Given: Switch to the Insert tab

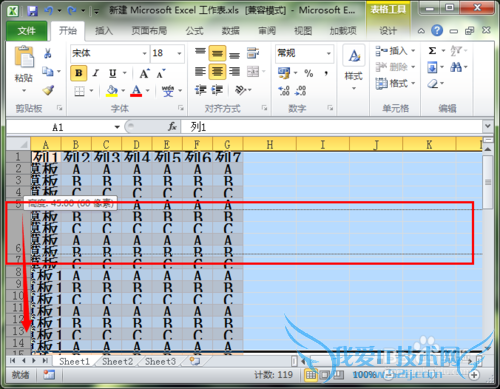Looking at the screenshot, I should [104, 31].
